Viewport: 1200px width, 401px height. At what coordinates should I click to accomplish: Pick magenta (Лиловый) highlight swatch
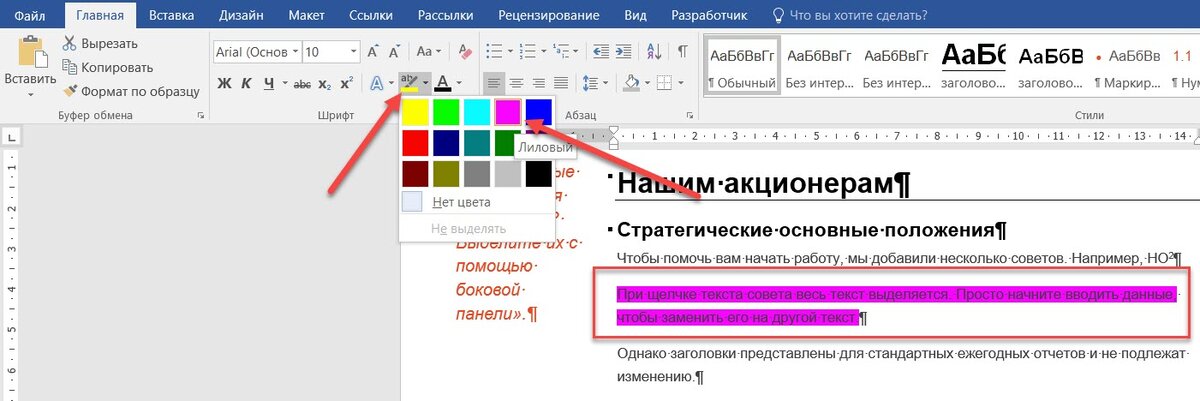click(x=508, y=110)
